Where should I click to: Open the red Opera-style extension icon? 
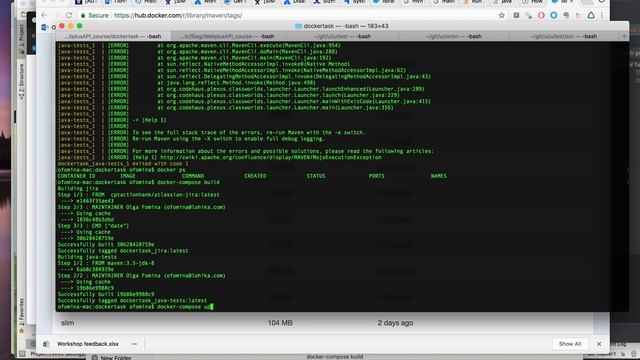541,15
